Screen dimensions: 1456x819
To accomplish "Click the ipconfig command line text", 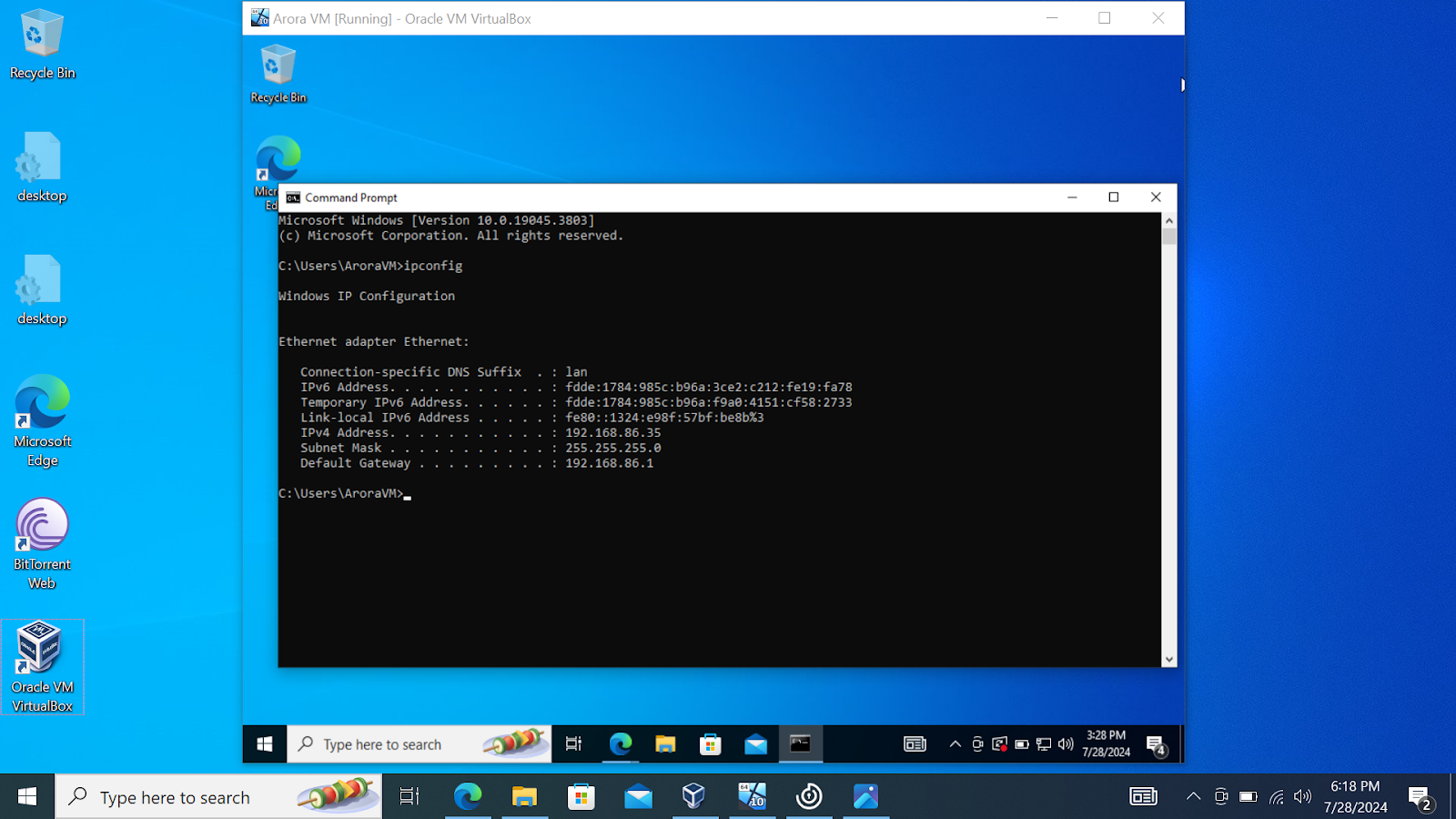I will (x=370, y=266).
